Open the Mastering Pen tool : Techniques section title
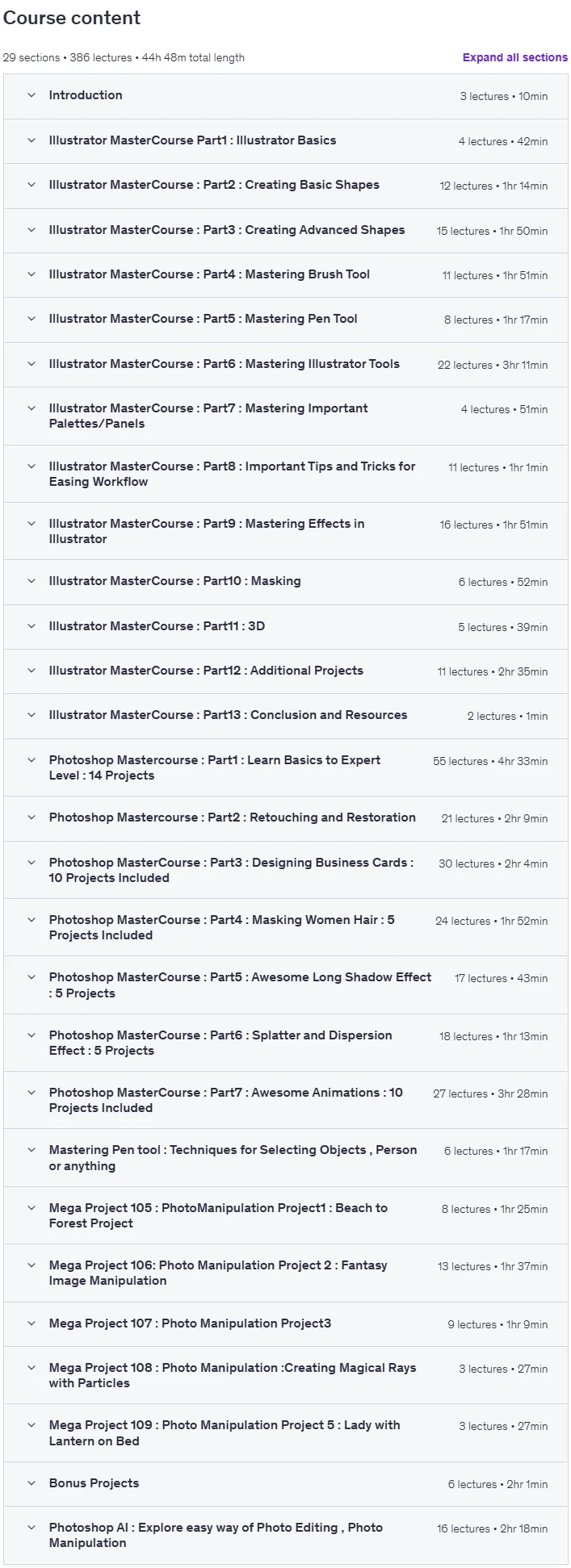The height and width of the screenshot is (1568, 571). (x=233, y=1158)
